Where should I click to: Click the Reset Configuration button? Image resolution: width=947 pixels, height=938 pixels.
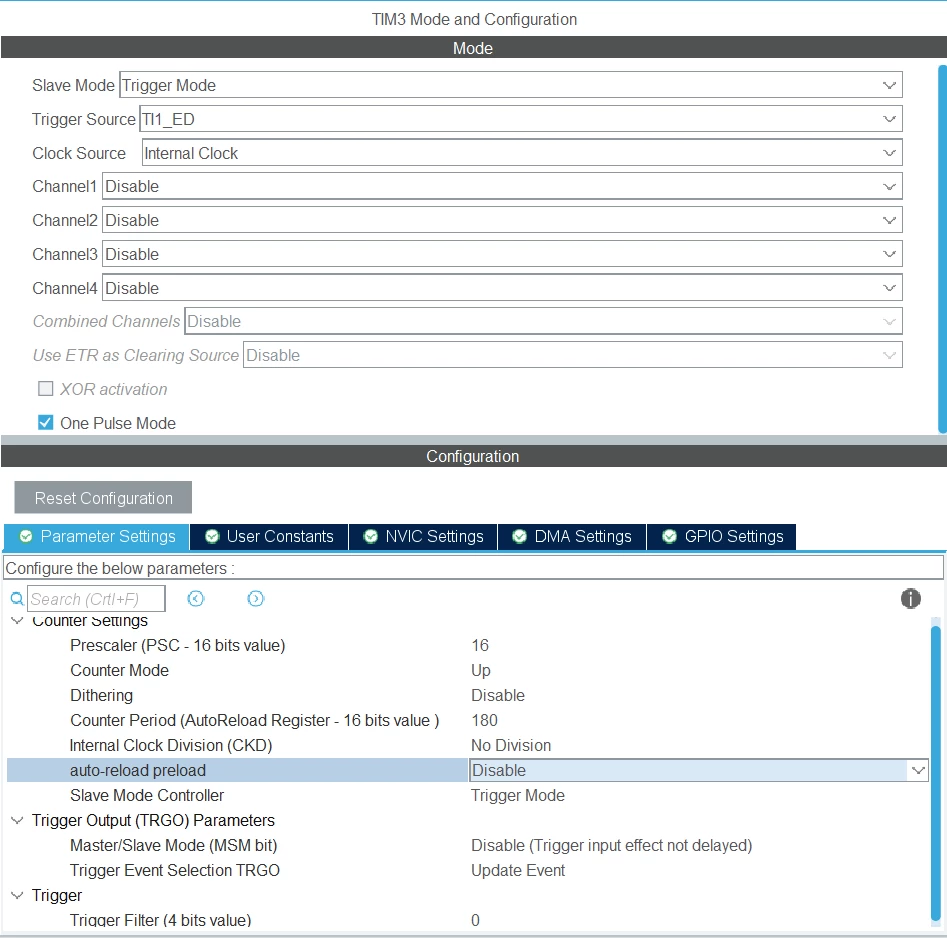[x=103, y=498]
